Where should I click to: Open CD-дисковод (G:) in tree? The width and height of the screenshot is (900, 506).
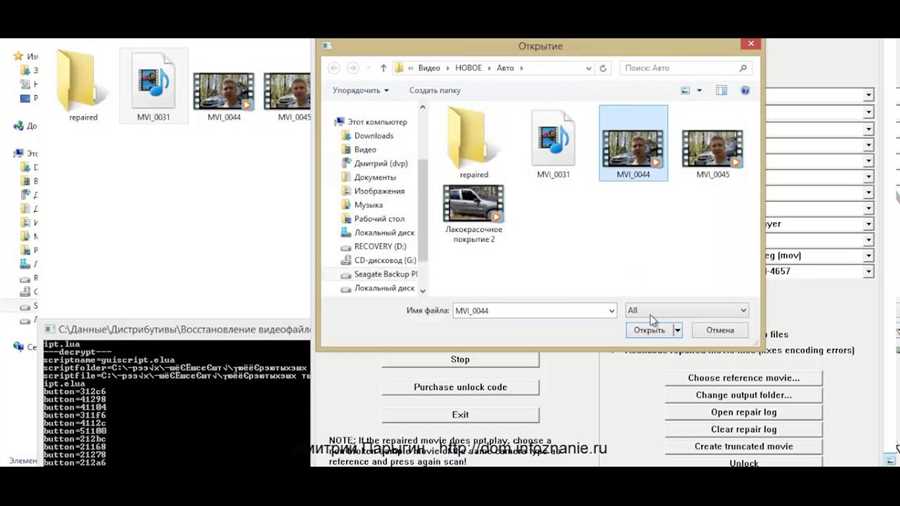[385, 260]
